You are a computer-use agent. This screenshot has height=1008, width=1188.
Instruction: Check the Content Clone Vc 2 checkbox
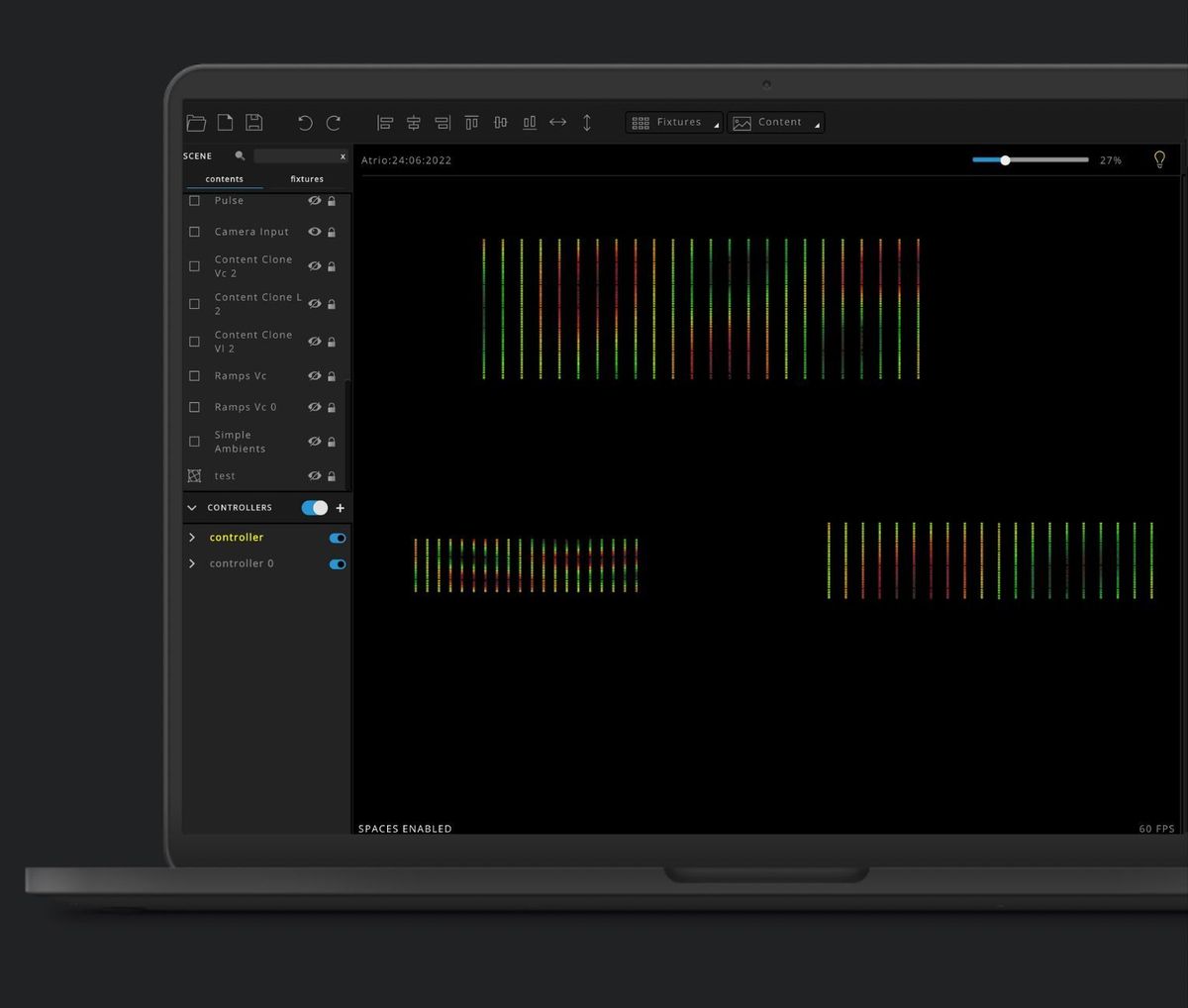point(194,266)
